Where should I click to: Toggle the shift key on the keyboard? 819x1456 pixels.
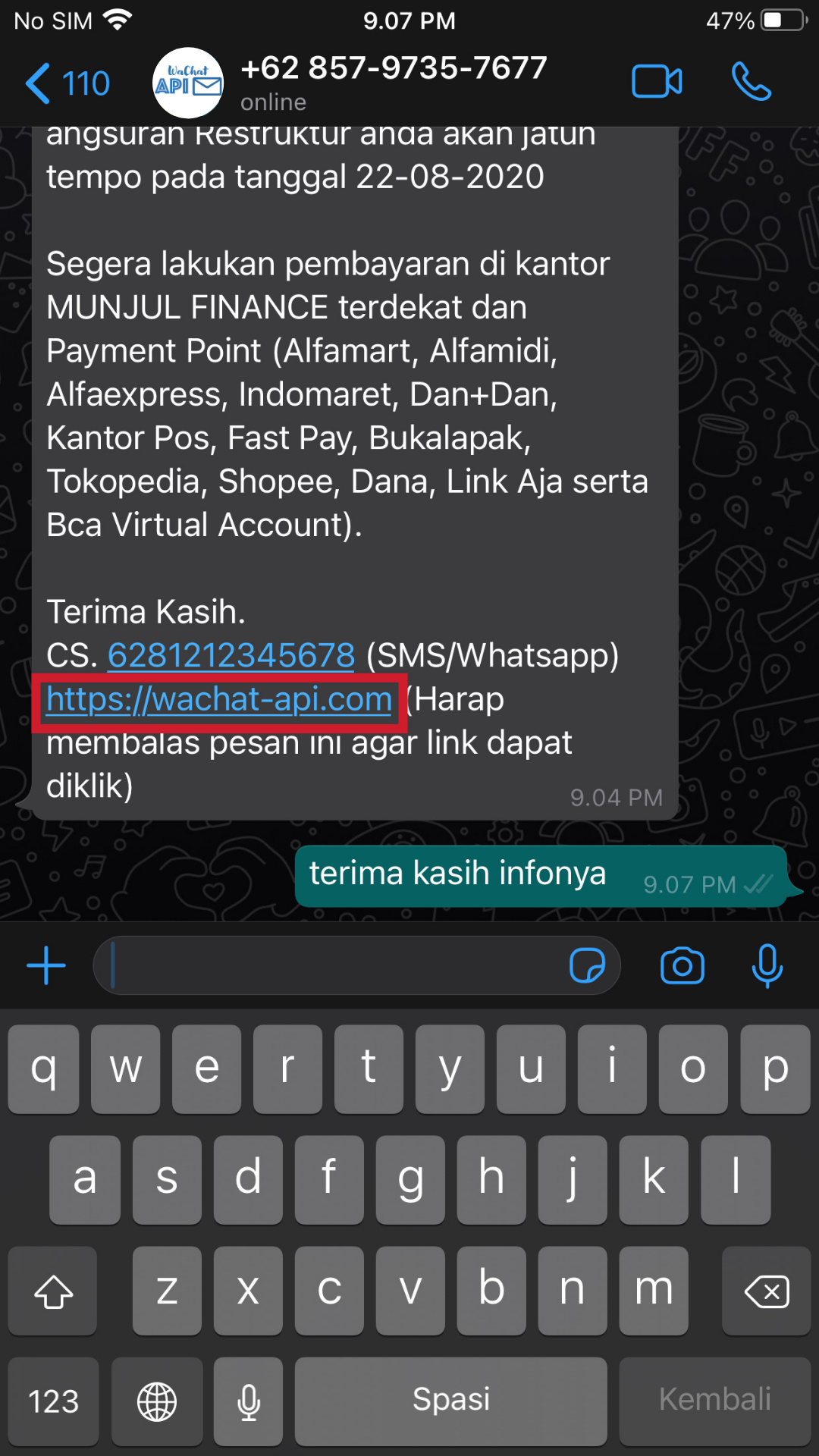(53, 1291)
